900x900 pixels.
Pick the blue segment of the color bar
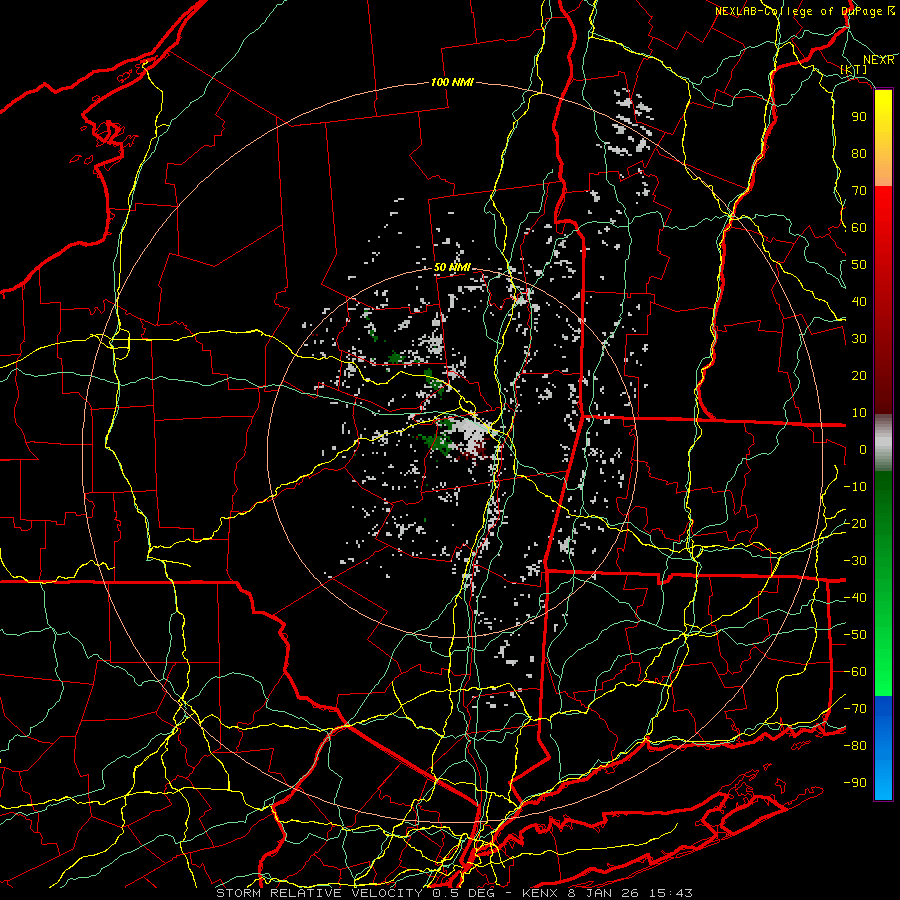pos(883,748)
